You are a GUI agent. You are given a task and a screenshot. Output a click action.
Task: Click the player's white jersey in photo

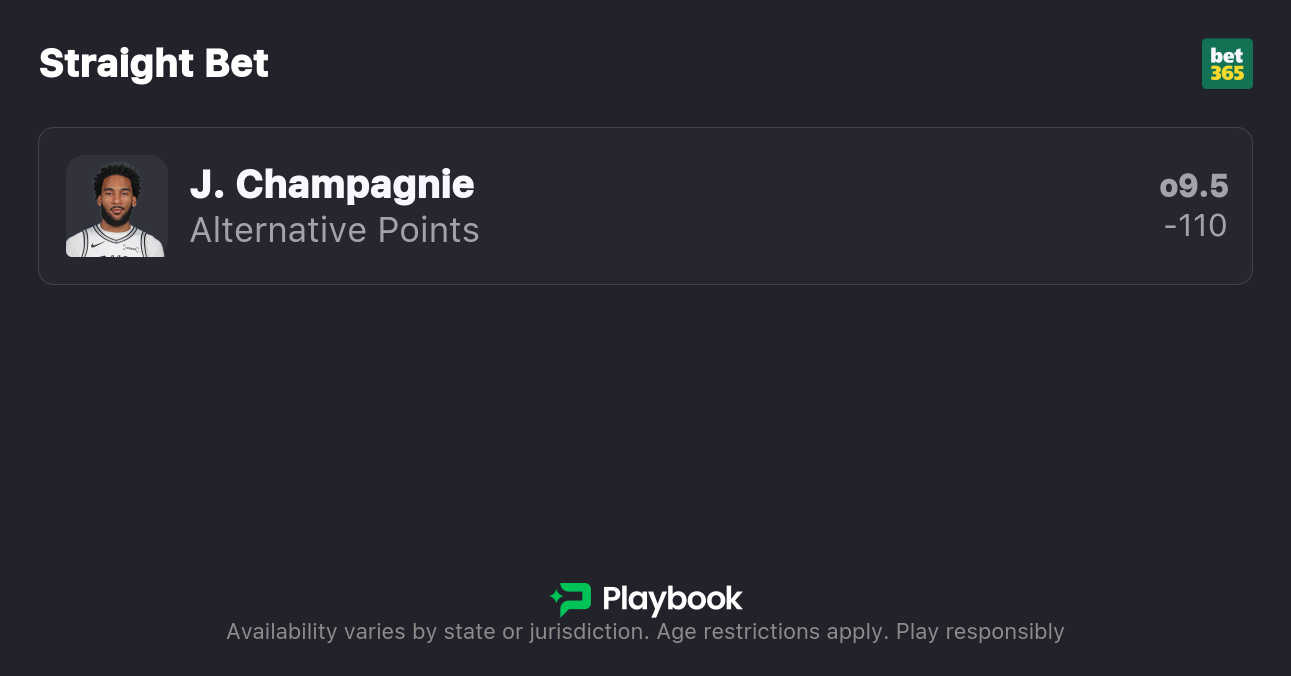coord(117,243)
